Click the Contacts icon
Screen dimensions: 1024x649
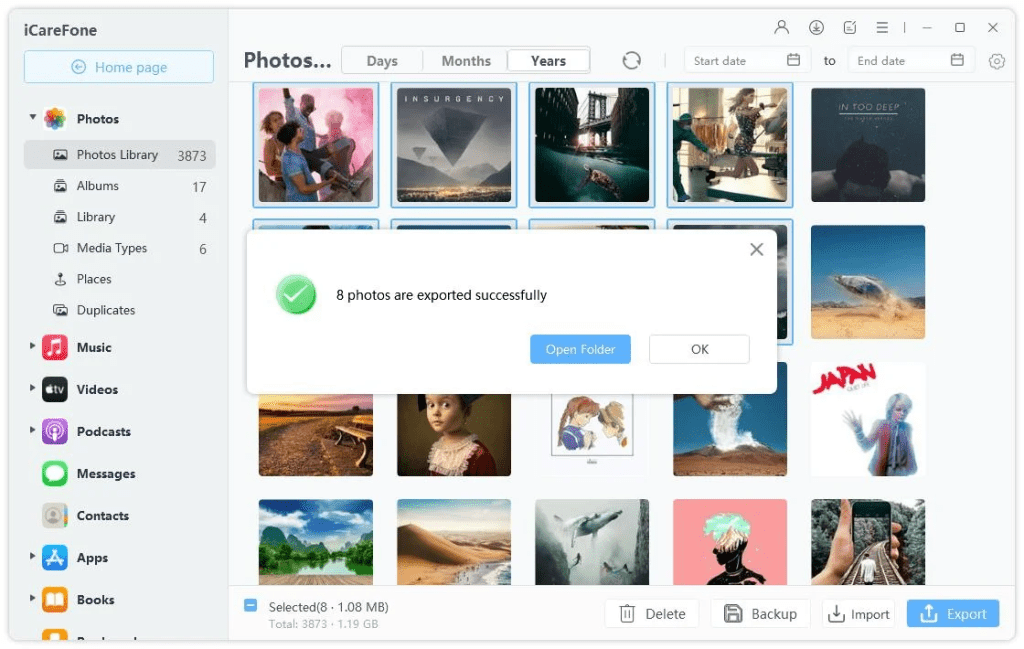pyautogui.click(x=55, y=516)
